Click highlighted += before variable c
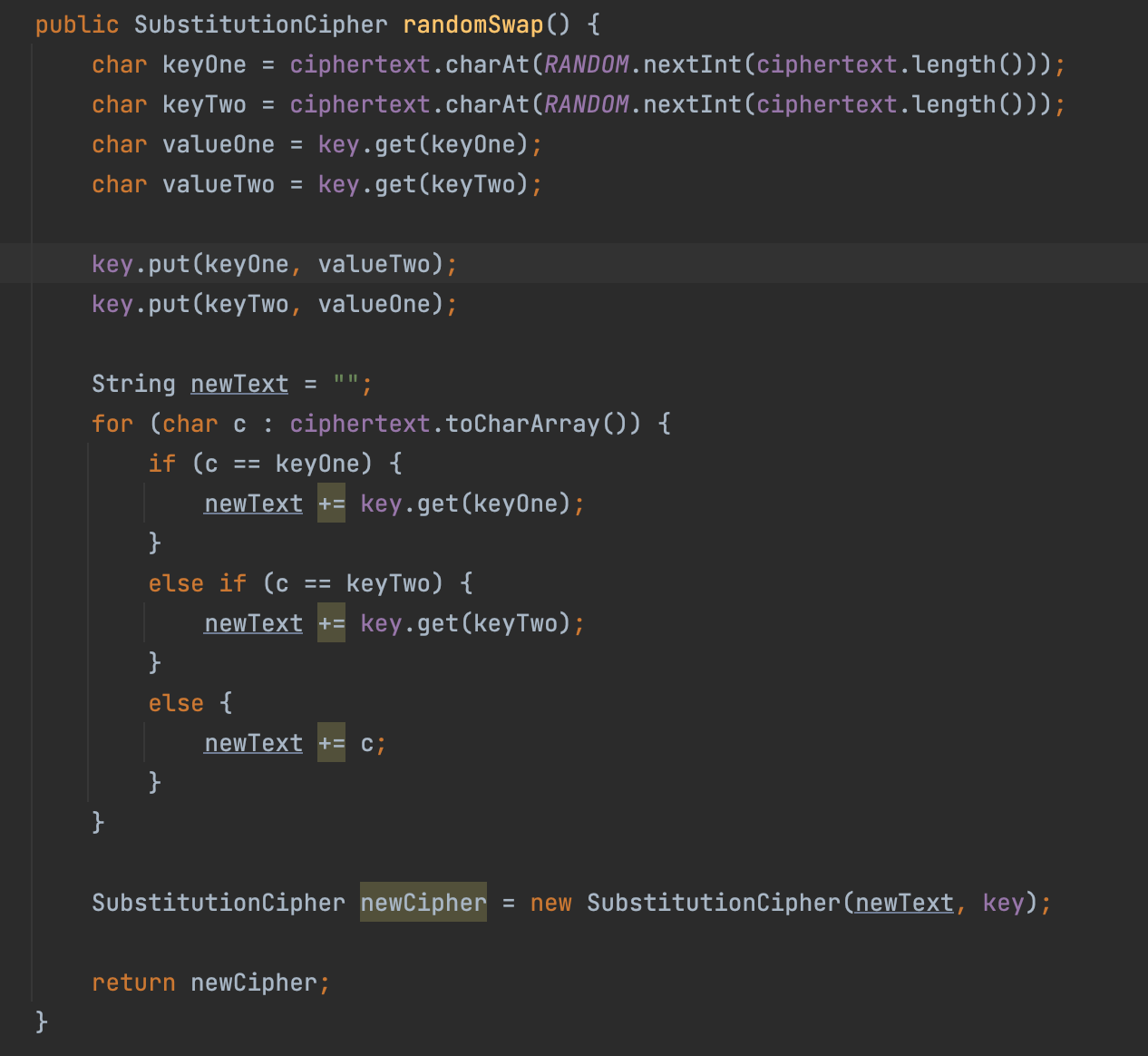Screen dimensions: 1148x1056 331,743
